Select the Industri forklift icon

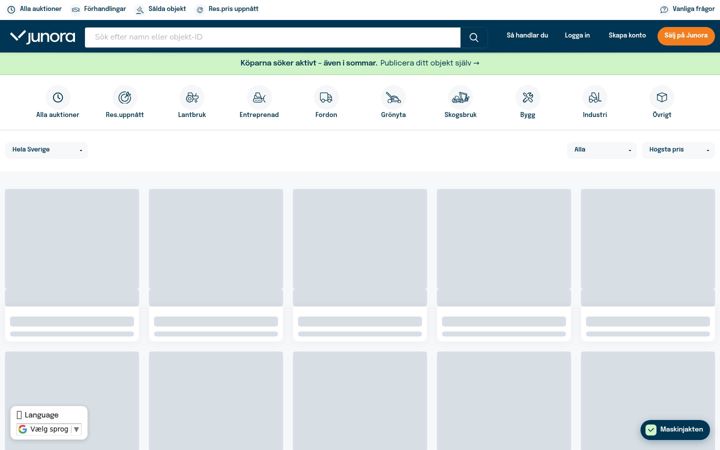pyautogui.click(x=595, y=97)
